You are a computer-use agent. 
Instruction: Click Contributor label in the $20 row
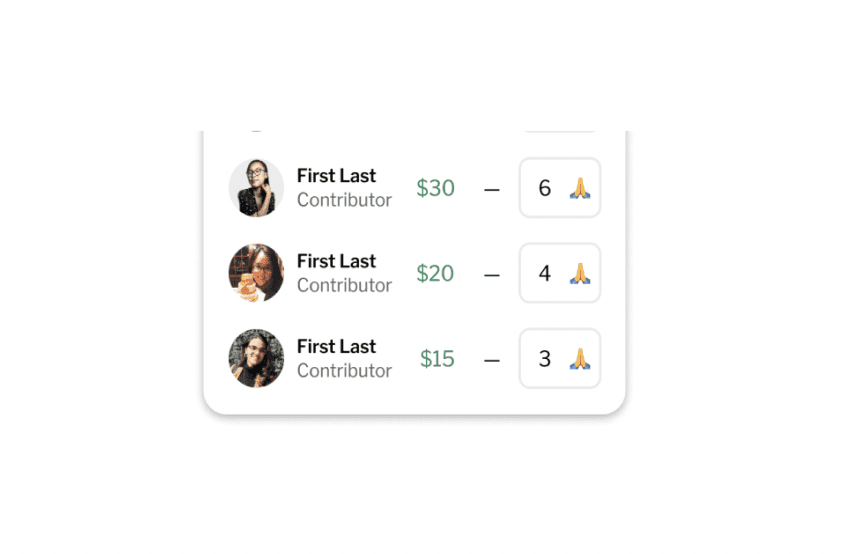(344, 285)
